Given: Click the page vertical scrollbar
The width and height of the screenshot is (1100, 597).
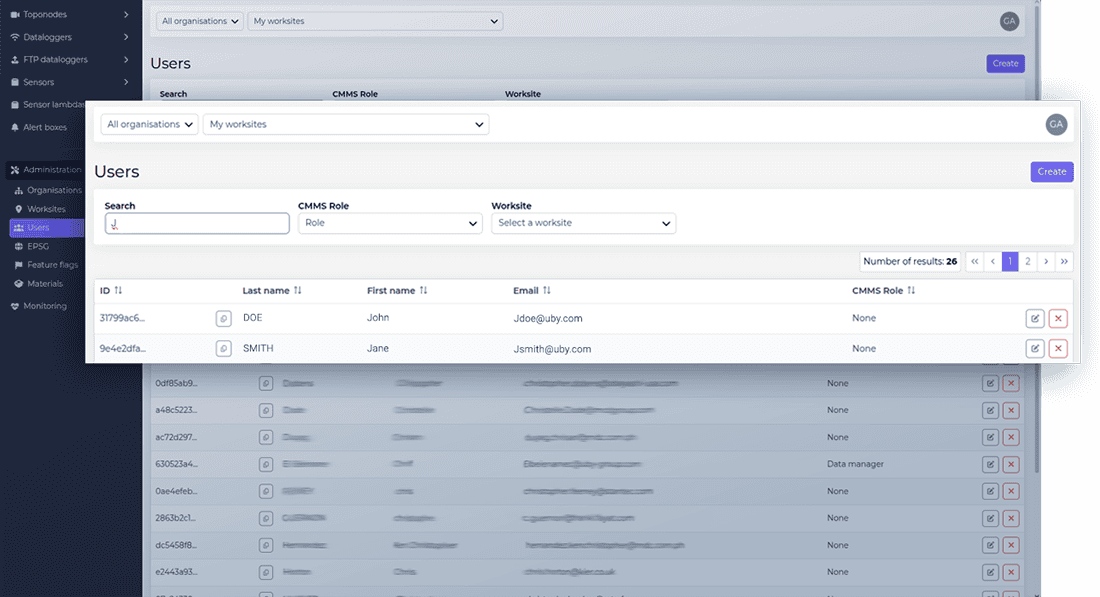Looking at the screenshot, I should (1037, 239).
